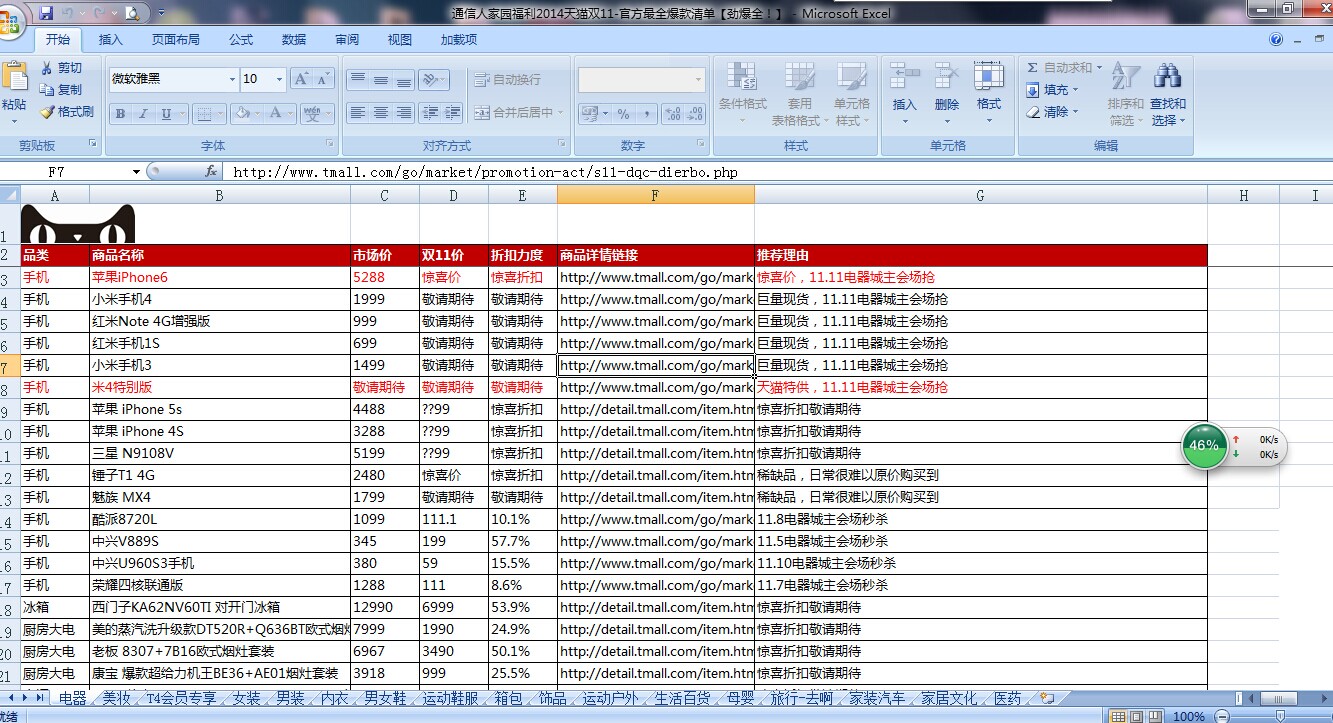Open print preview in quick access toolbar
This screenshot has width=1333, height=723.
tap(133, 13)
